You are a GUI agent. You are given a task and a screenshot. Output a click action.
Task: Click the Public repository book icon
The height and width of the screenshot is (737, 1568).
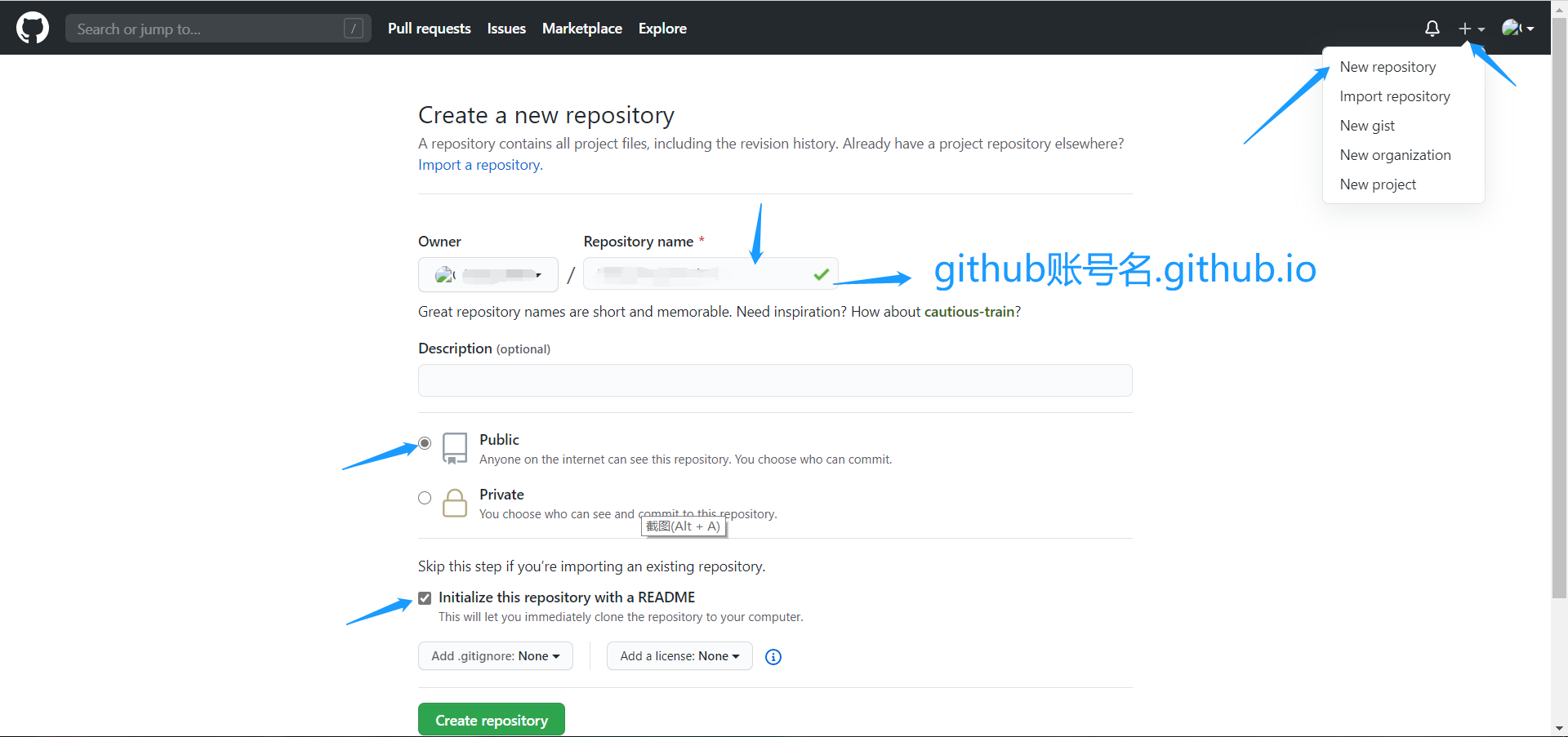[x=455, y=448]
